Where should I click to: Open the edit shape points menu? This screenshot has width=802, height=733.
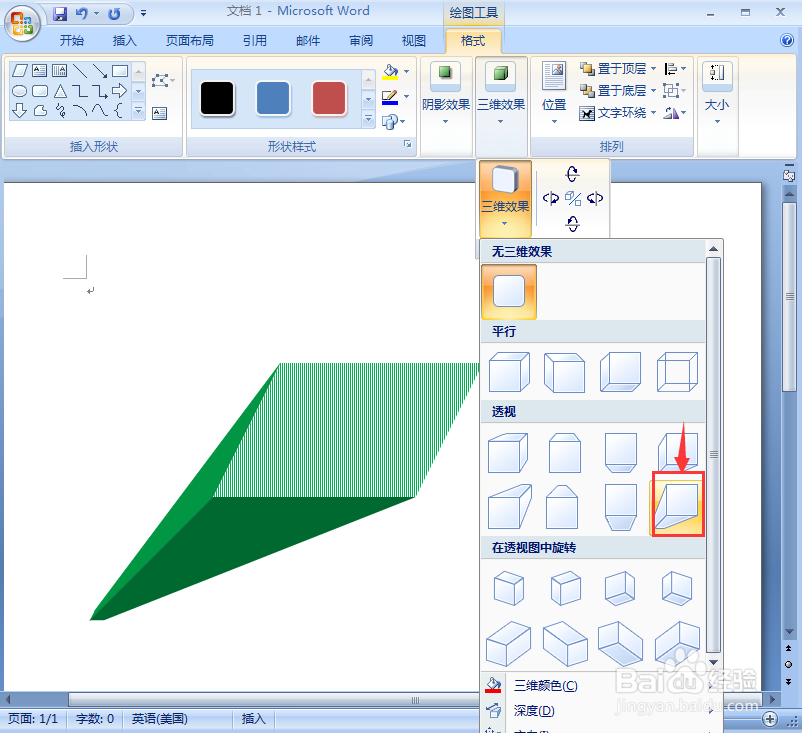(x=163, y=80)
